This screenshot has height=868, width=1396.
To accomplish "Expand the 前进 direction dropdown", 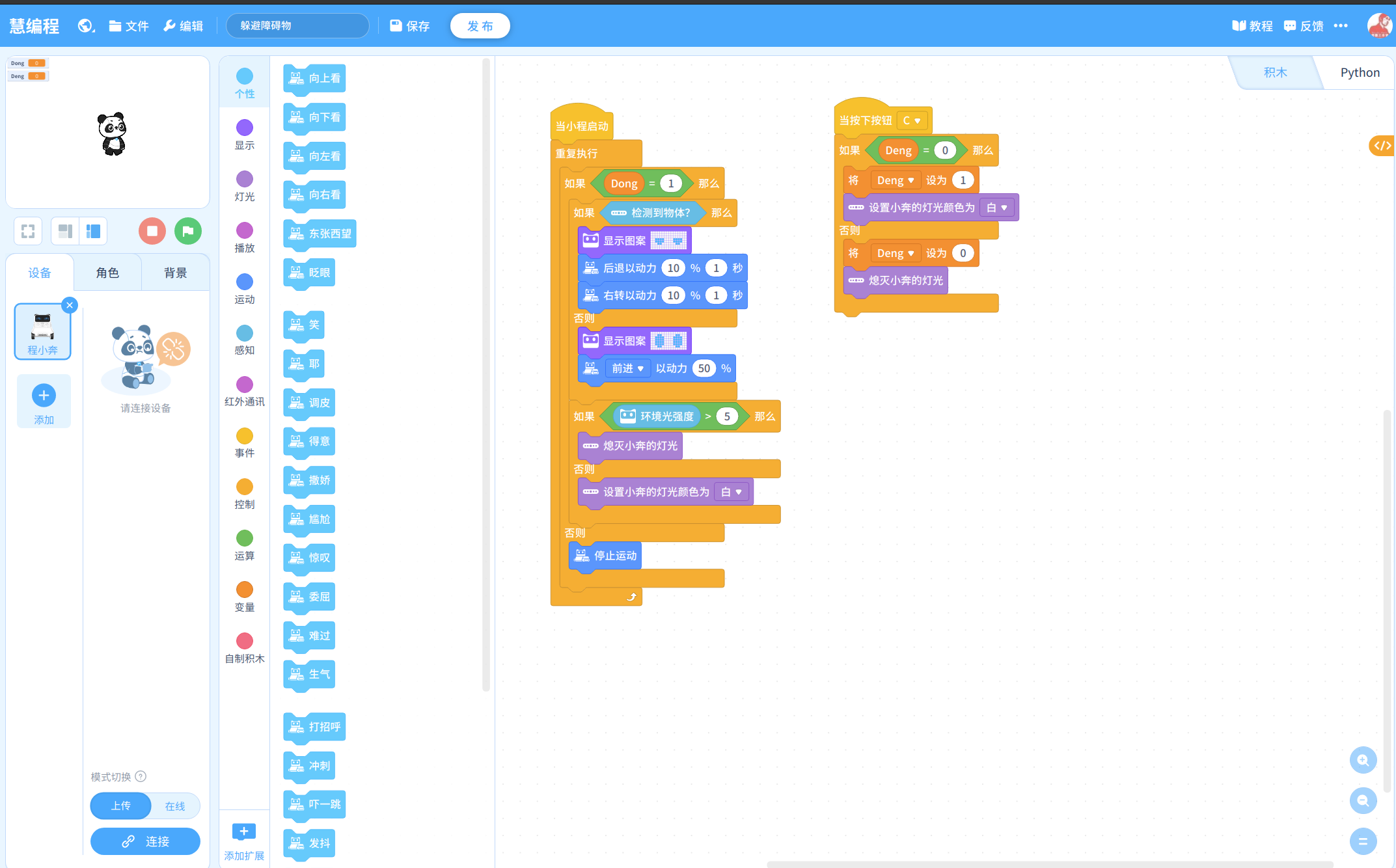I will (628, 368).
